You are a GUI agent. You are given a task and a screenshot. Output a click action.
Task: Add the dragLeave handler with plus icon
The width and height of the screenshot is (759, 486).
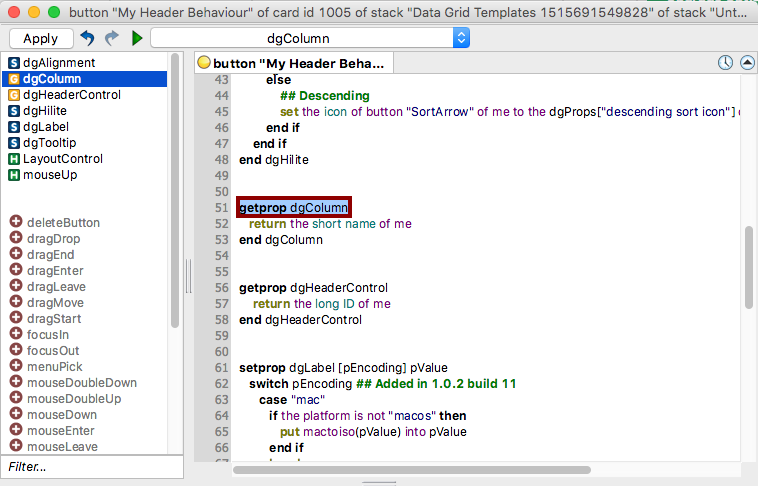click(x=16, y=286)
